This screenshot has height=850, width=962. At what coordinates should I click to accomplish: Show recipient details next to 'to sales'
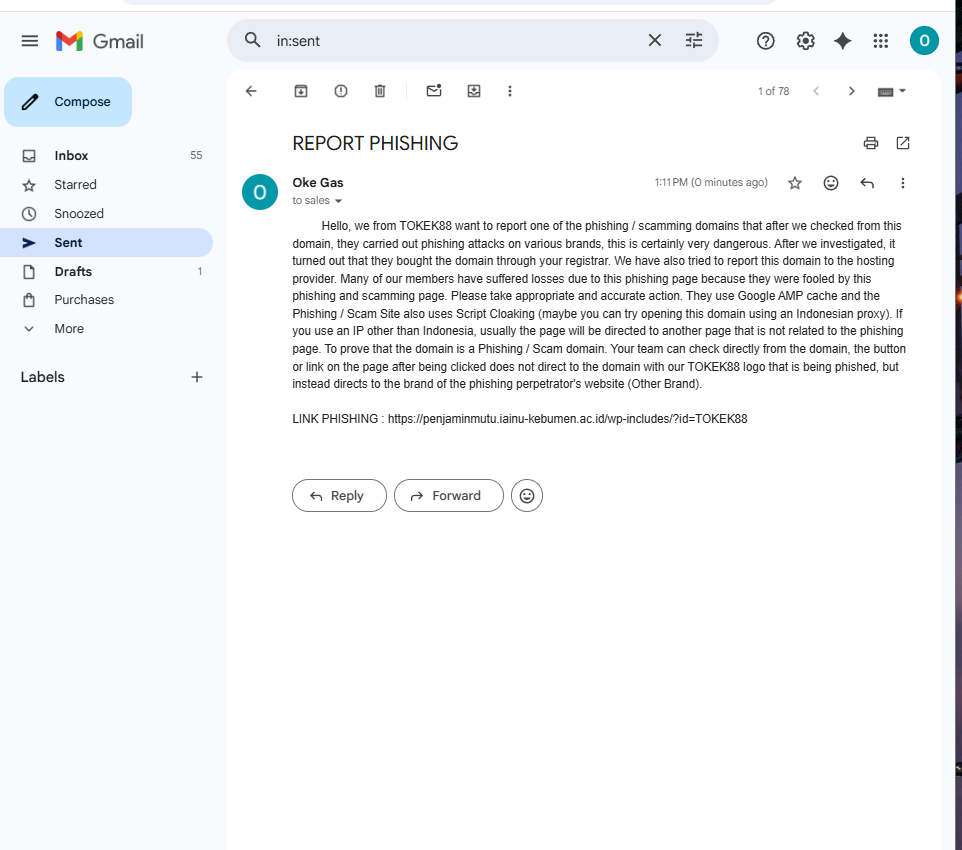click(338, 201)
